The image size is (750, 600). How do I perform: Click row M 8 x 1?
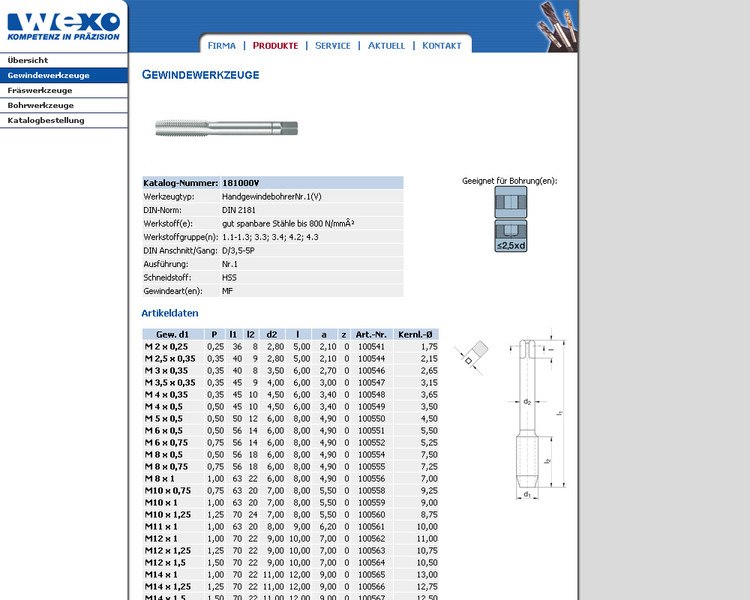(290, 478)
